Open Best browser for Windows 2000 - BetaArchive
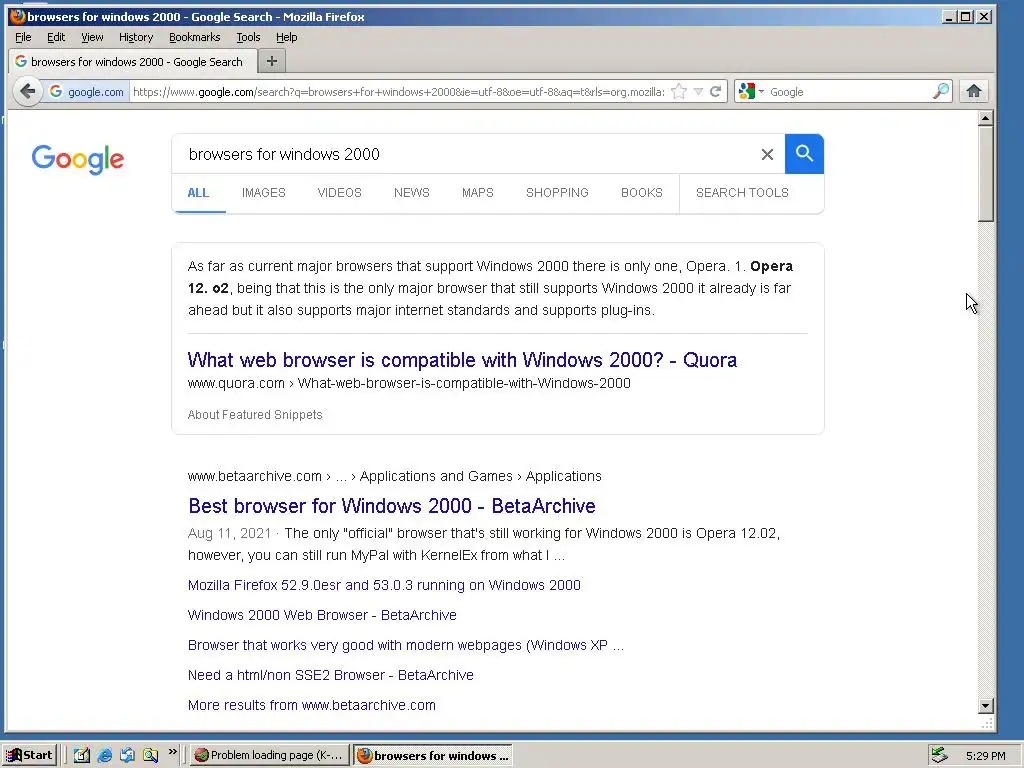 [392, 506]
